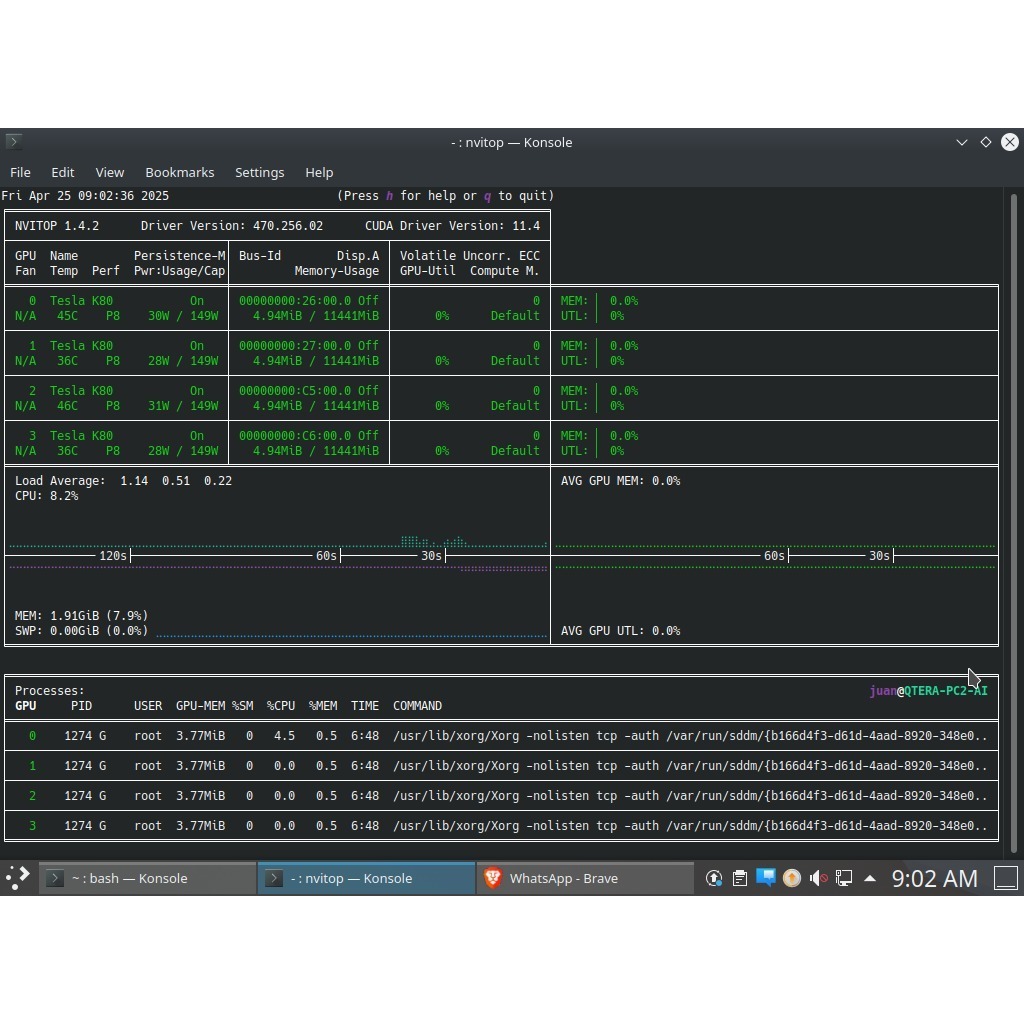
Task: Click the blue chat notification tray icon
Action: 765,877
